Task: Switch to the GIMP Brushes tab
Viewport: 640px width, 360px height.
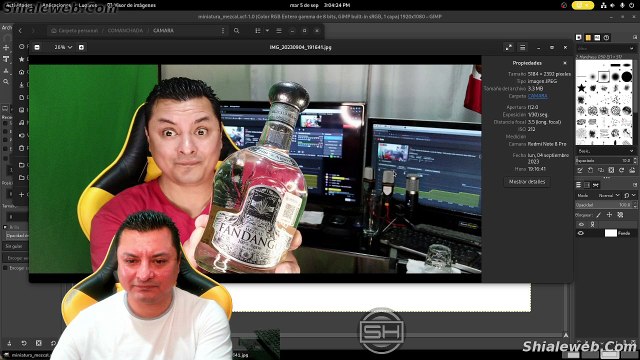Action: 579,38
